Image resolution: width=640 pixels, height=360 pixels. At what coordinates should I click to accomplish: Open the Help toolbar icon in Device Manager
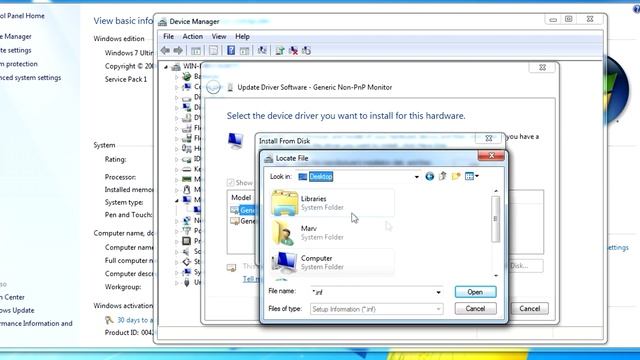click(231, 51)
